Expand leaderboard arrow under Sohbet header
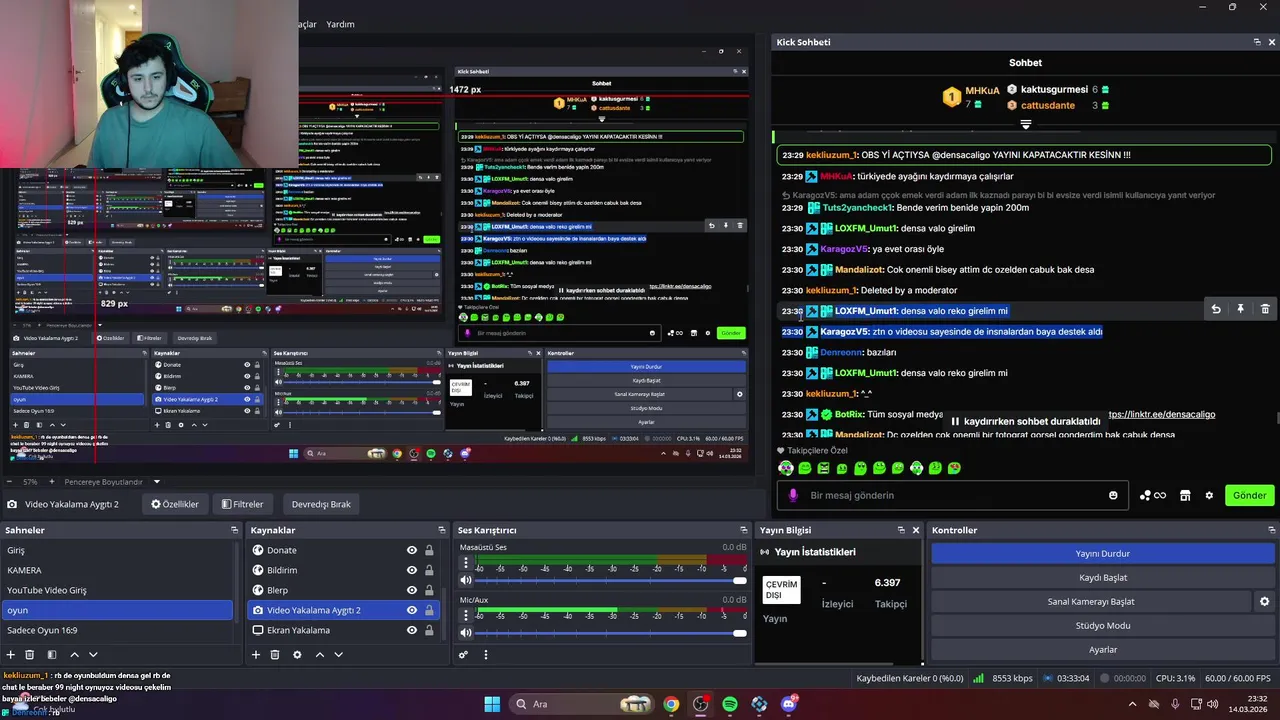 coord(1025,125)
